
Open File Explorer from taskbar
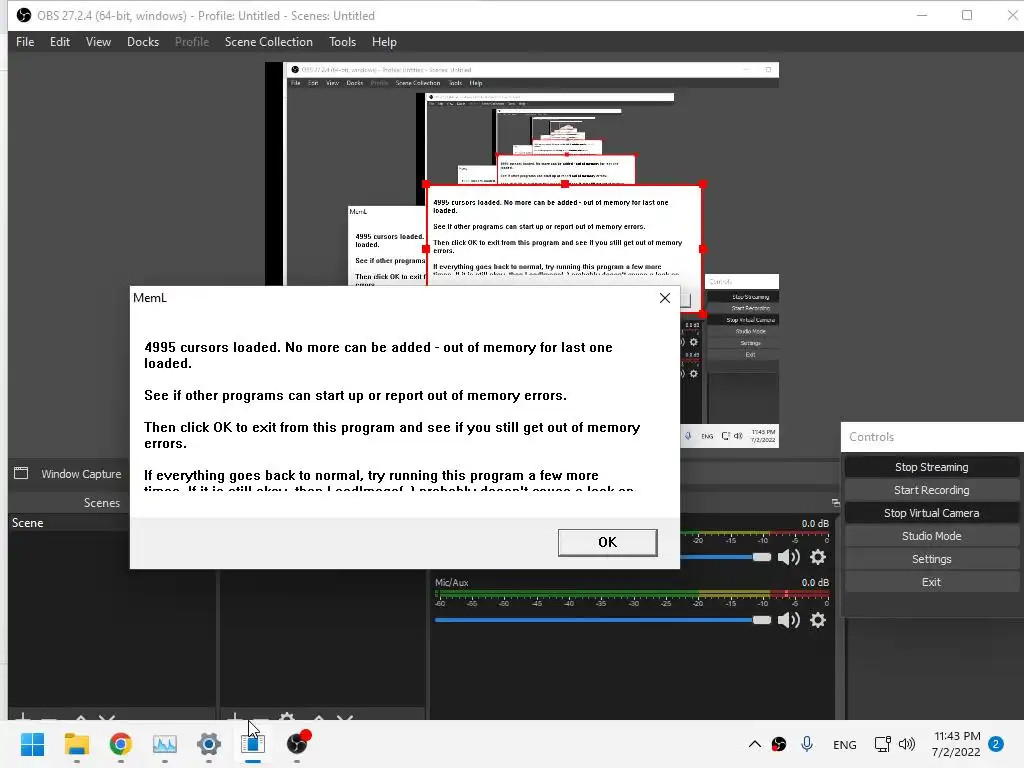tap(76, 744)
